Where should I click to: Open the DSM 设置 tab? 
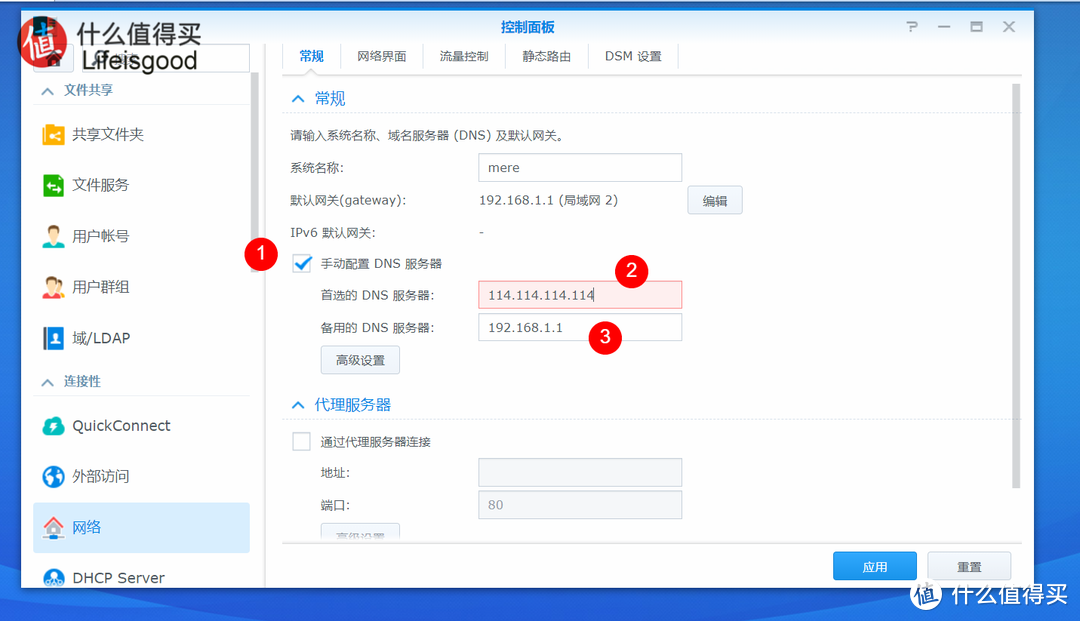tap(632, 56)
